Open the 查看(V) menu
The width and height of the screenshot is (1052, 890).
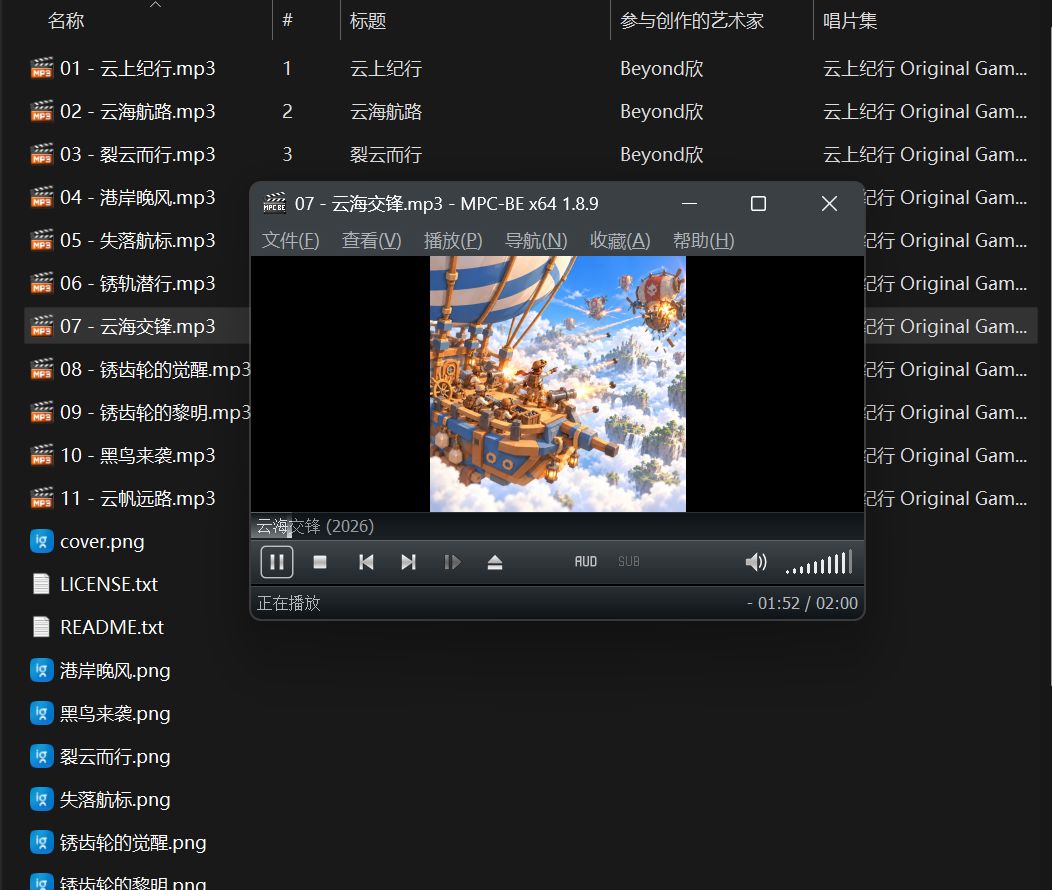(372, 240)
